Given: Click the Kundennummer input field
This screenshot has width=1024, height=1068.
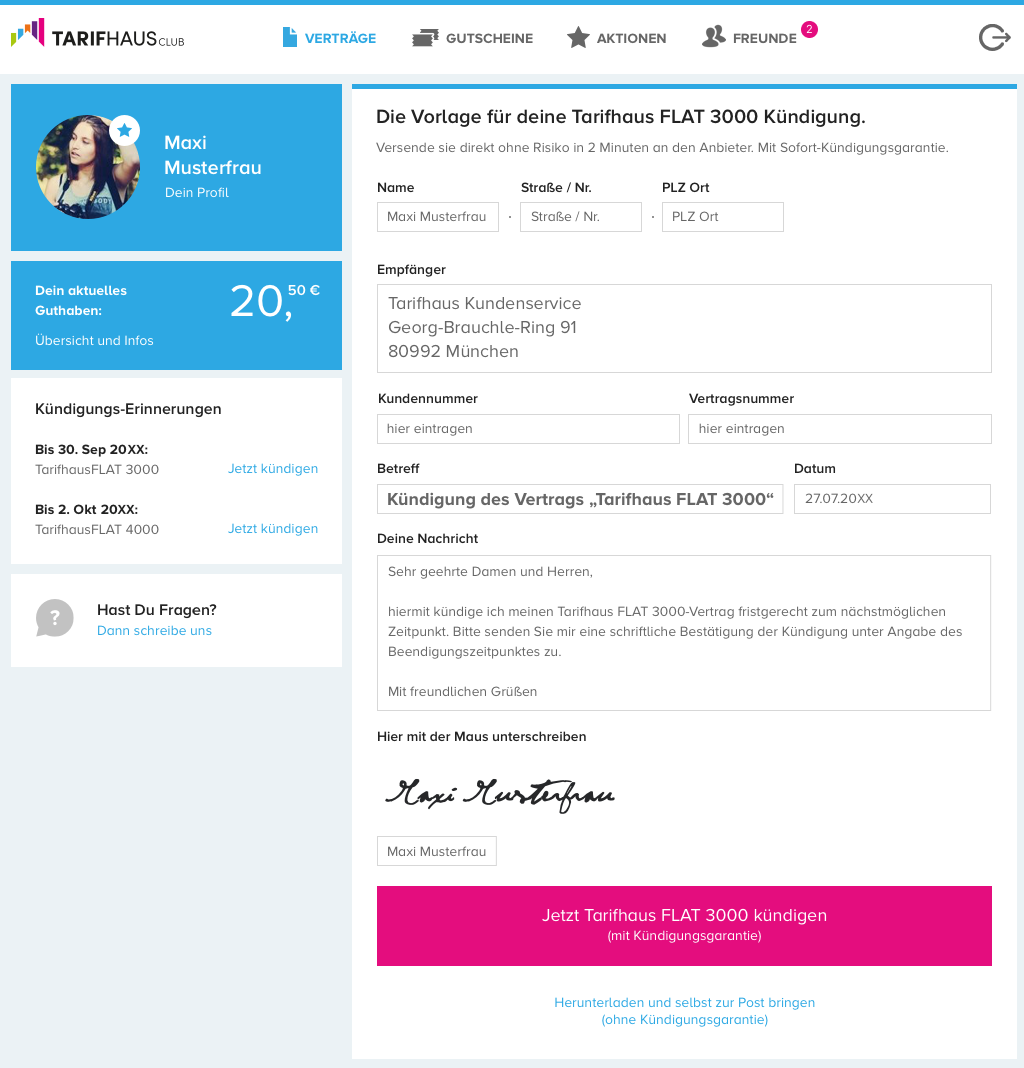Looking at the screenshot, I should coord(528,429).
